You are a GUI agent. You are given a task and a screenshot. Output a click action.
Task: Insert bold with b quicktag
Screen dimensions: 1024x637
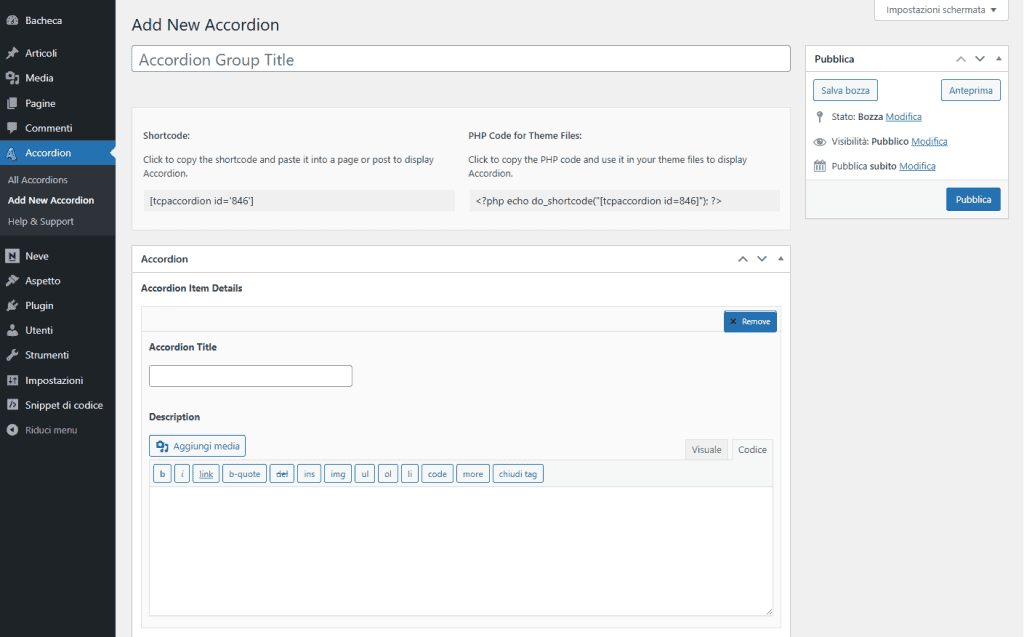pos(163,474)
